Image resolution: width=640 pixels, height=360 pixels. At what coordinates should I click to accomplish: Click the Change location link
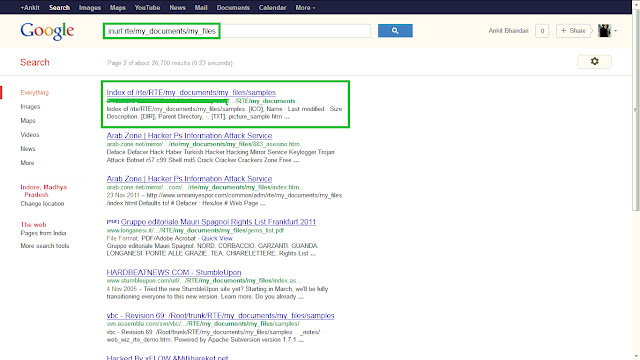(42, 204)
